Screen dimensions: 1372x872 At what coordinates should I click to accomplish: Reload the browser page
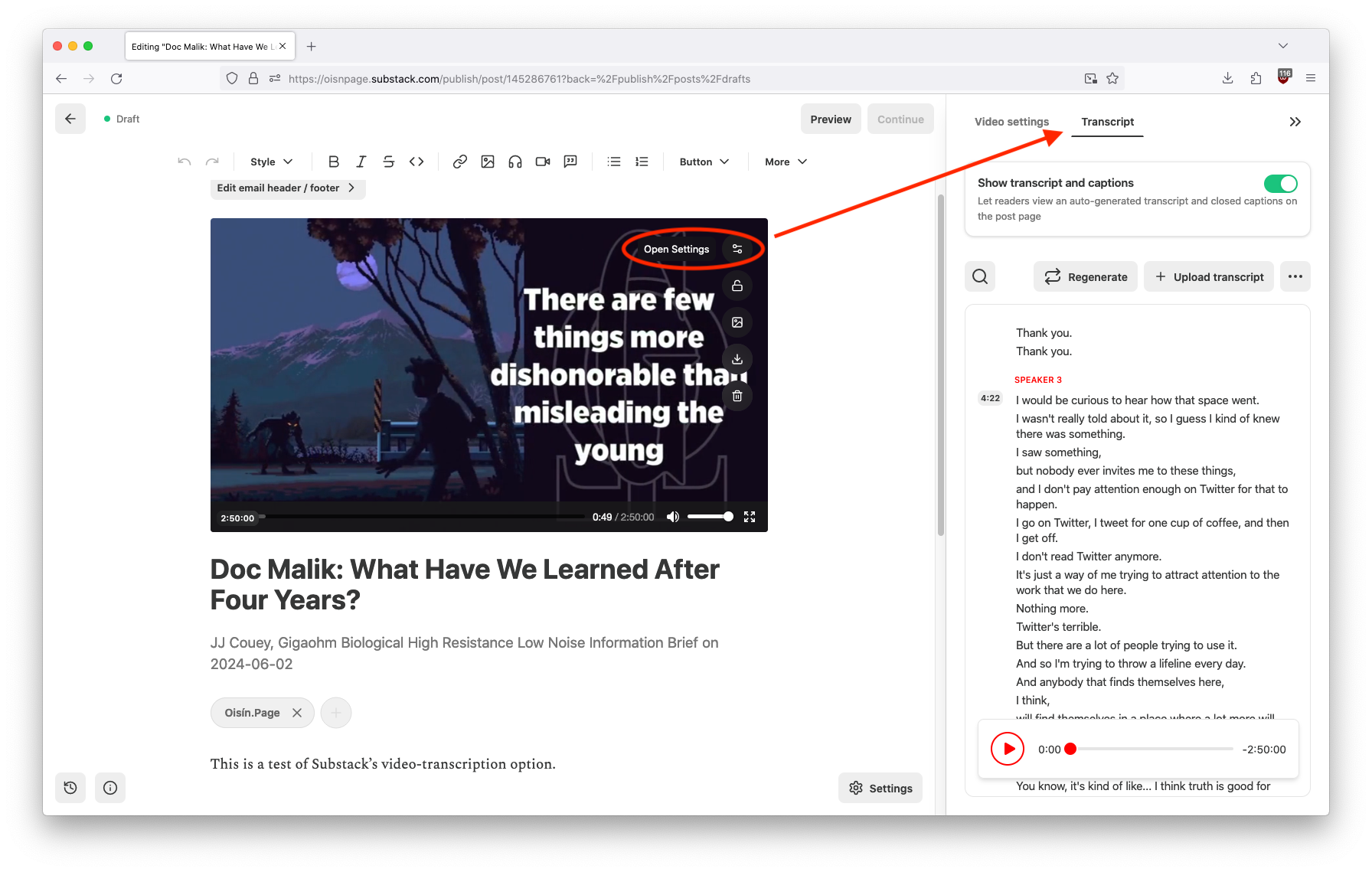[116, 78]
